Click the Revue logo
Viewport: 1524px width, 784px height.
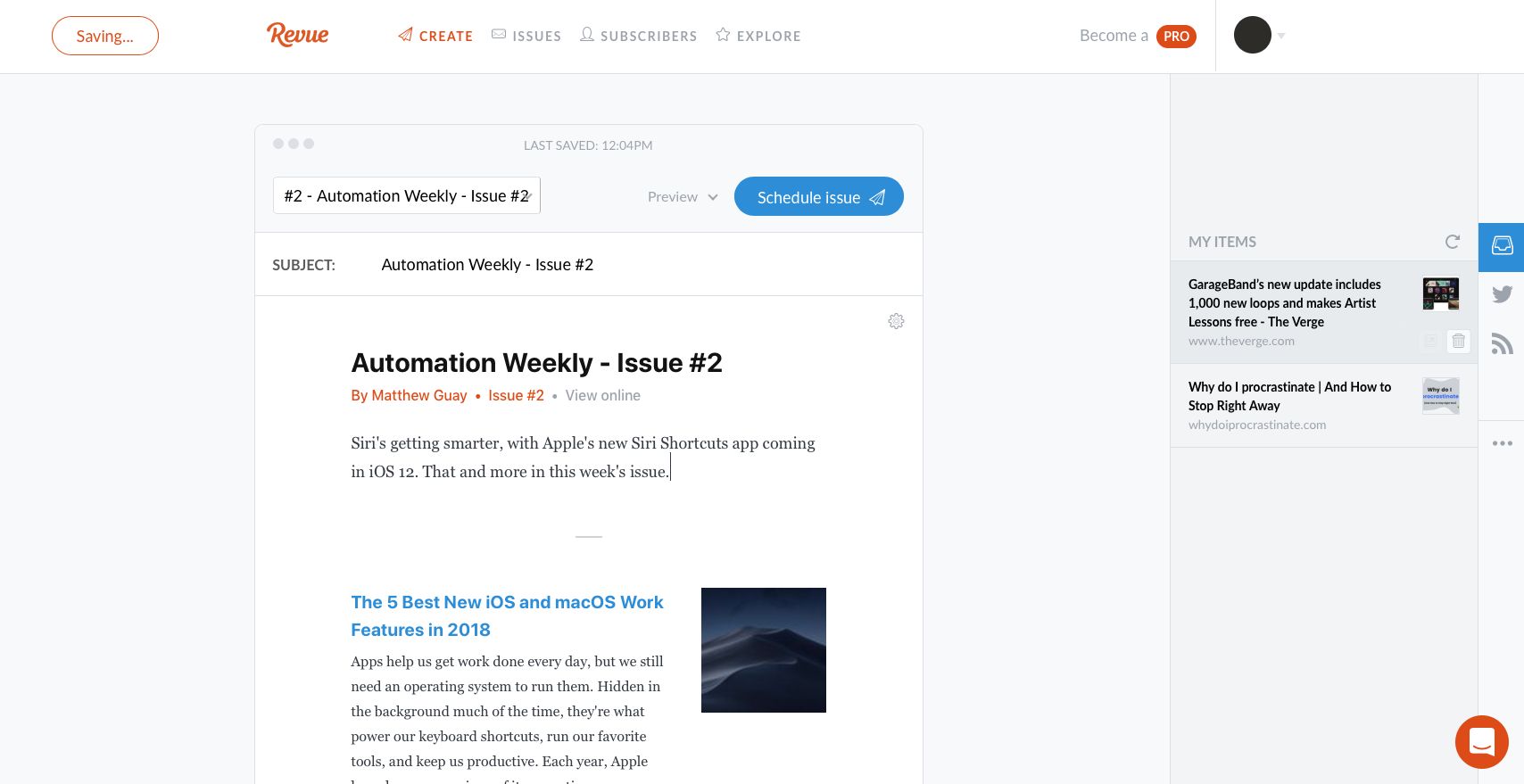(x=297, y=35)
